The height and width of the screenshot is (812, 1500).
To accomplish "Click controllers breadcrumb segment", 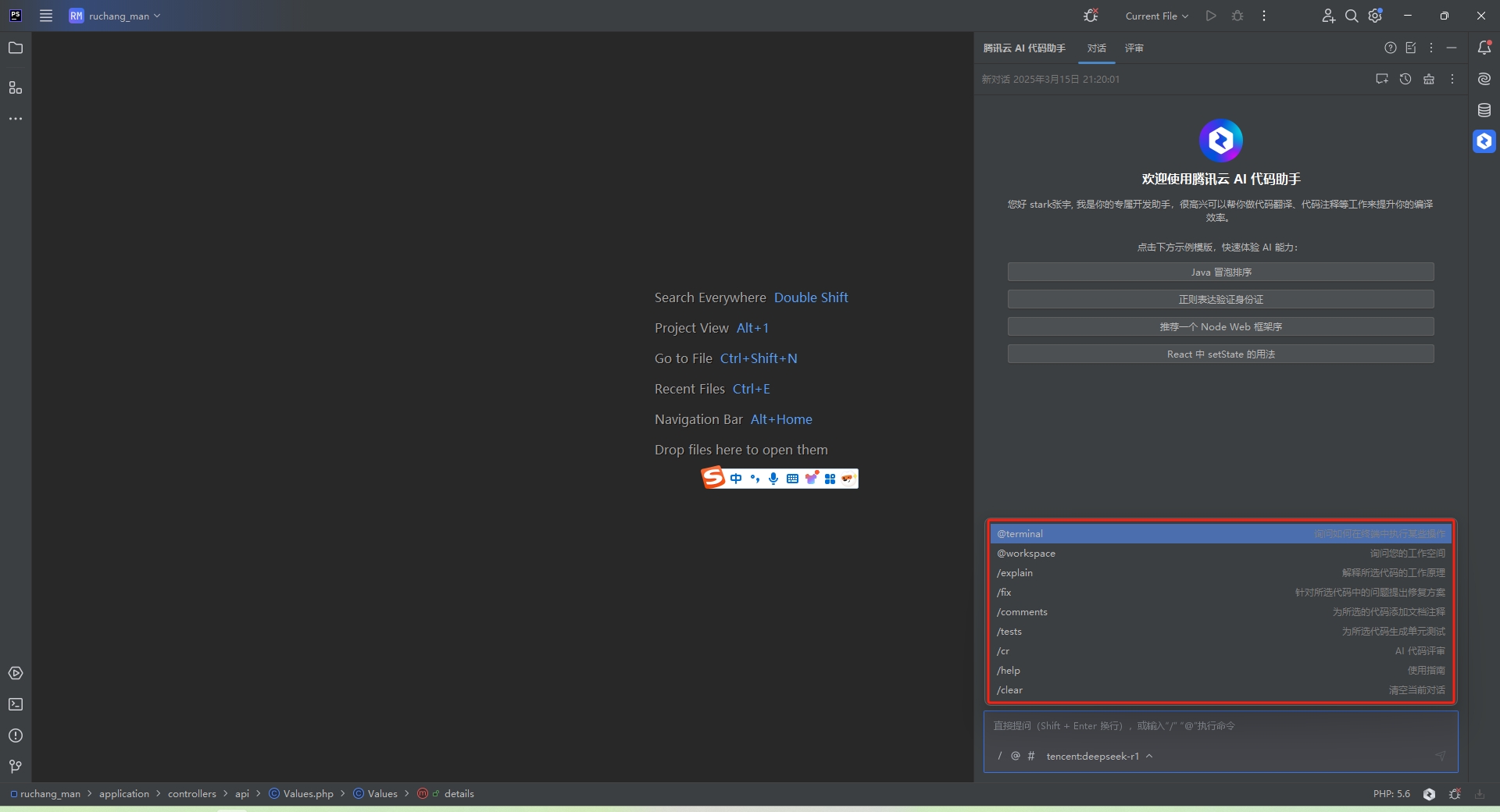I will click(192, 794).
